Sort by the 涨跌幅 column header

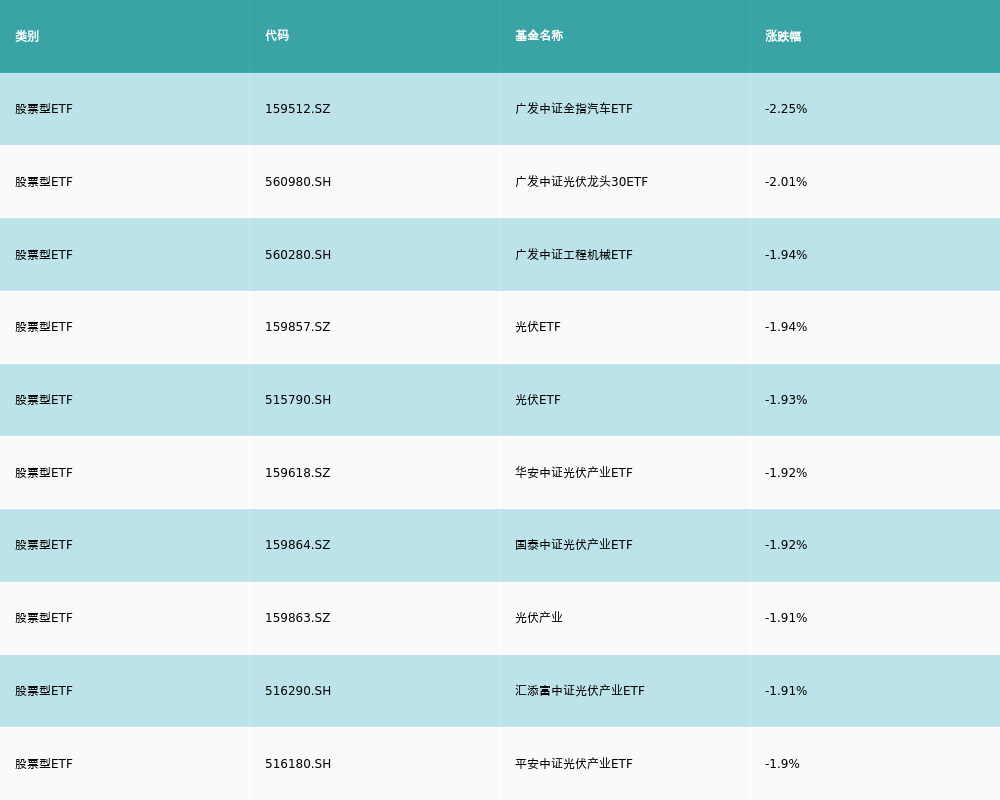click(783, 36)
